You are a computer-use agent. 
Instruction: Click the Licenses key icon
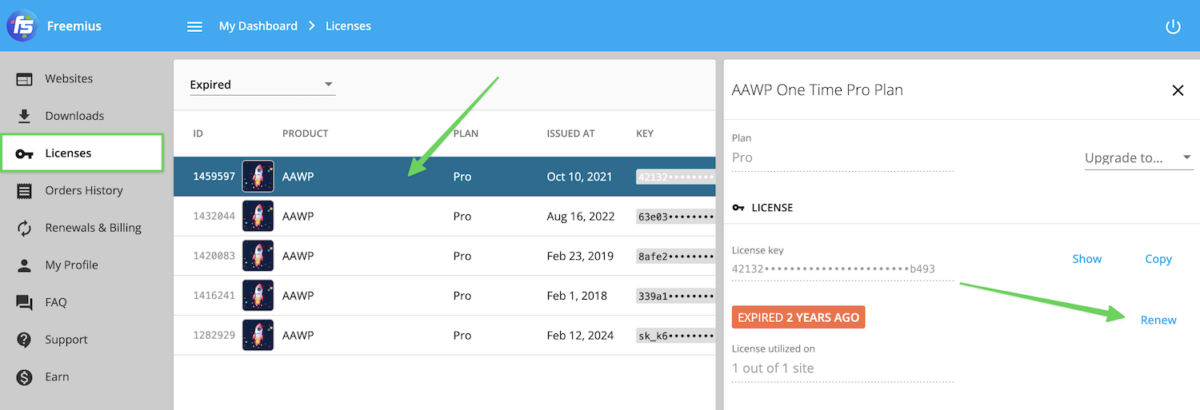(25, 153)
